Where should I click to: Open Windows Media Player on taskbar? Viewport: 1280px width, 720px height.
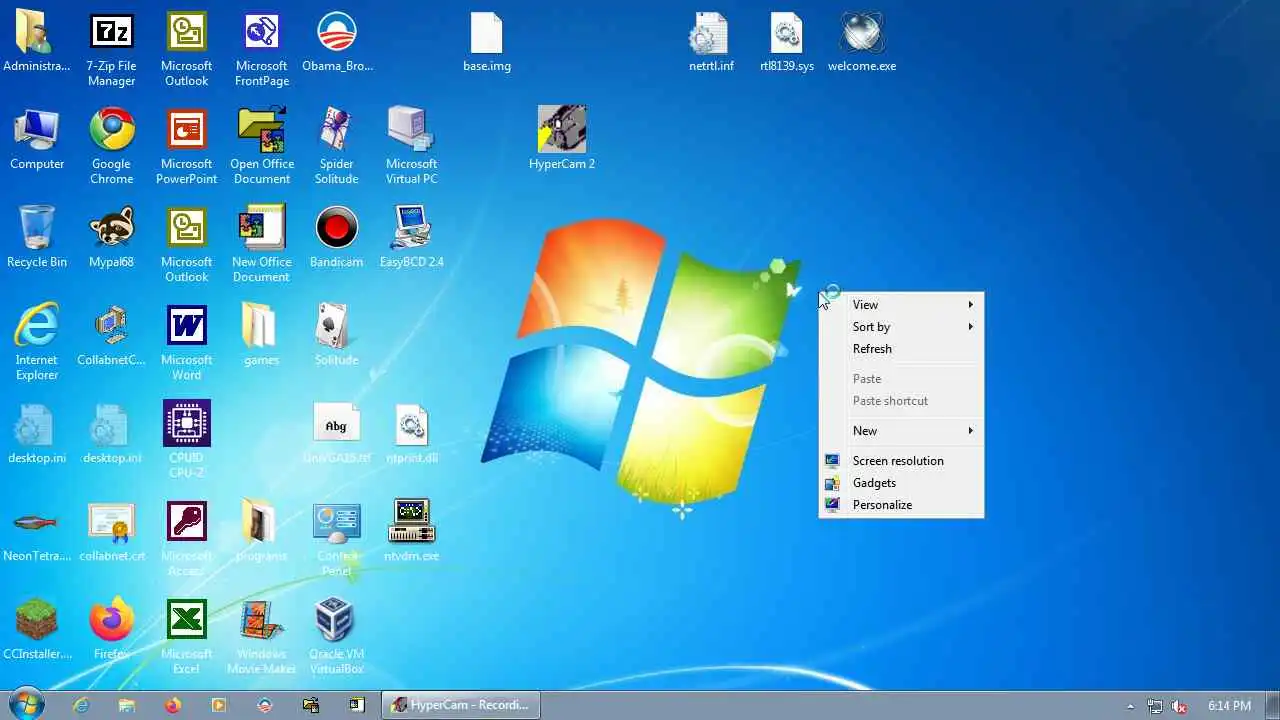click(219, 705)
